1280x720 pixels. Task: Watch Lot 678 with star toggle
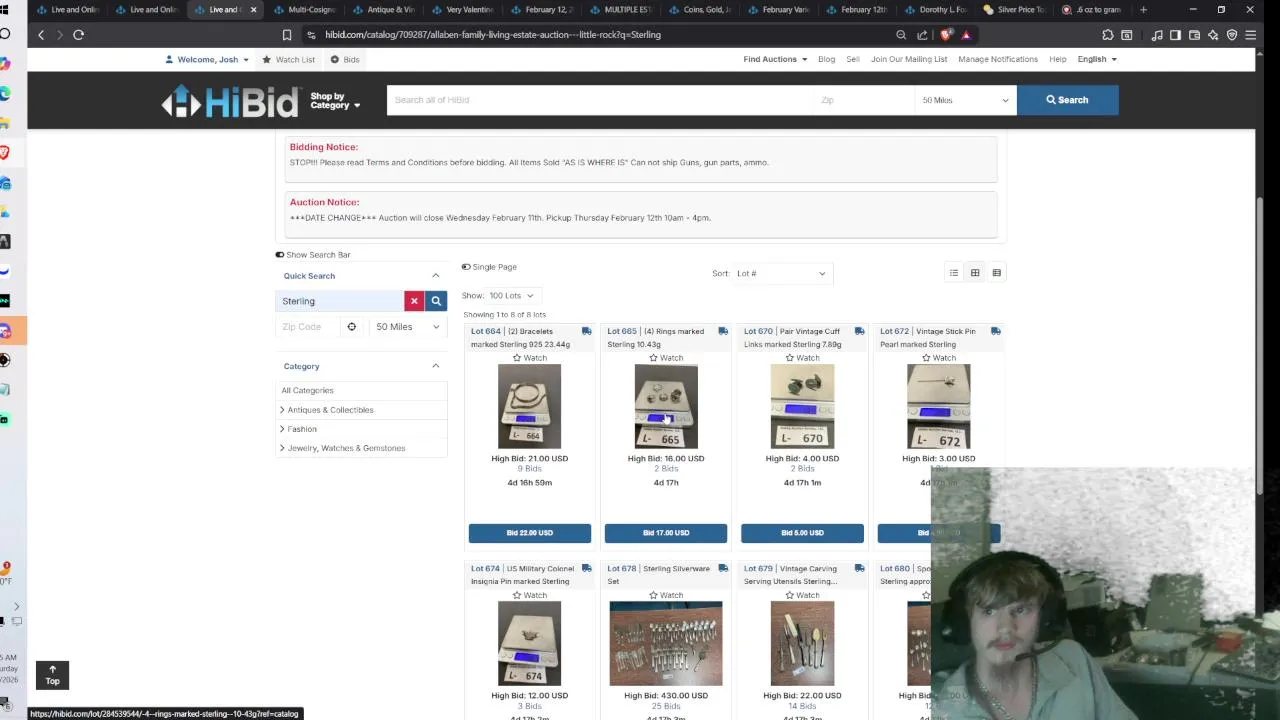666,595
